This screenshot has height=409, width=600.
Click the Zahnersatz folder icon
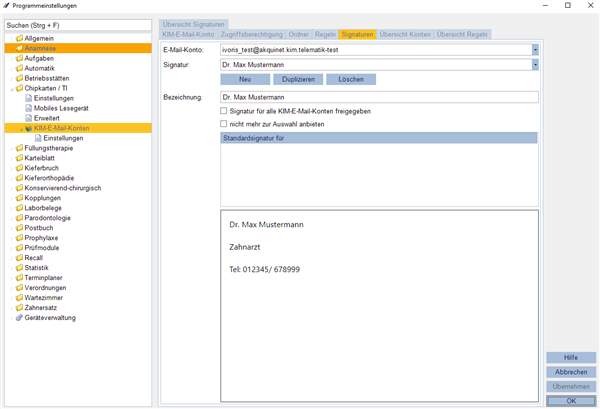coord(19,307)
